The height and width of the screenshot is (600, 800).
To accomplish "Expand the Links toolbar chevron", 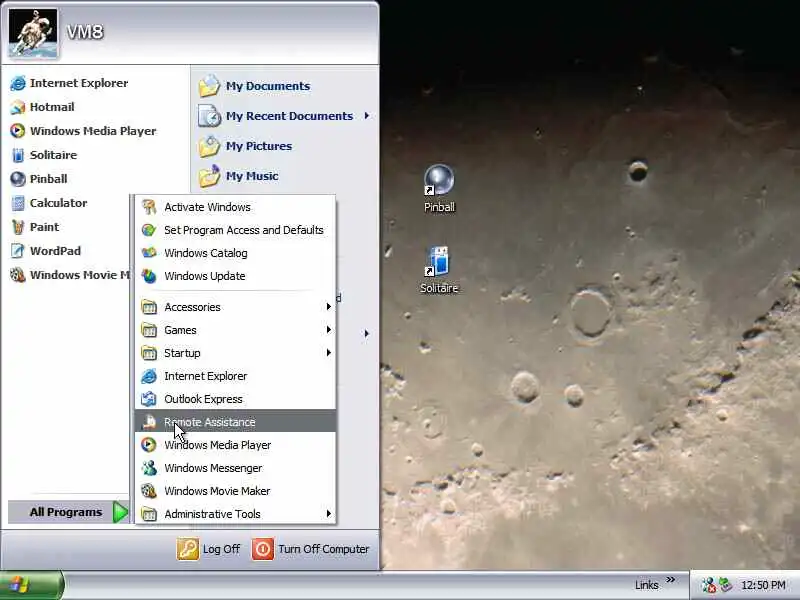I will tap(670, 580).
